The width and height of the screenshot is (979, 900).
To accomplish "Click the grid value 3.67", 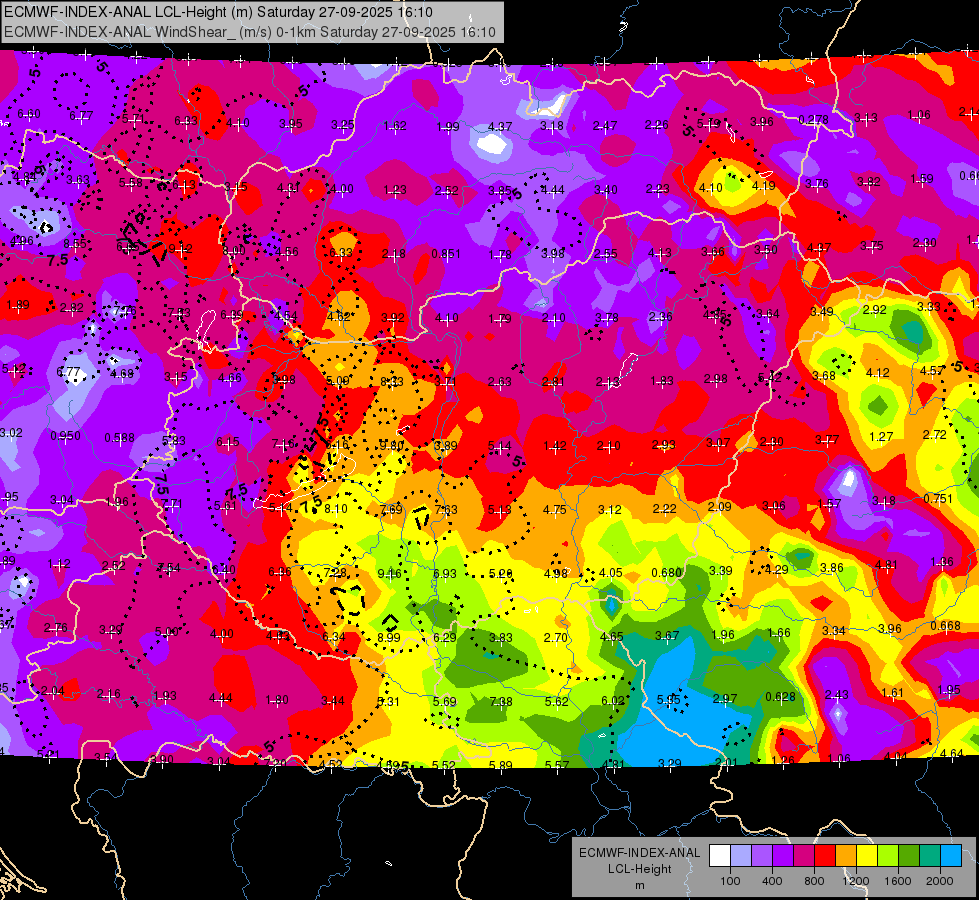I will click(667, 636).
